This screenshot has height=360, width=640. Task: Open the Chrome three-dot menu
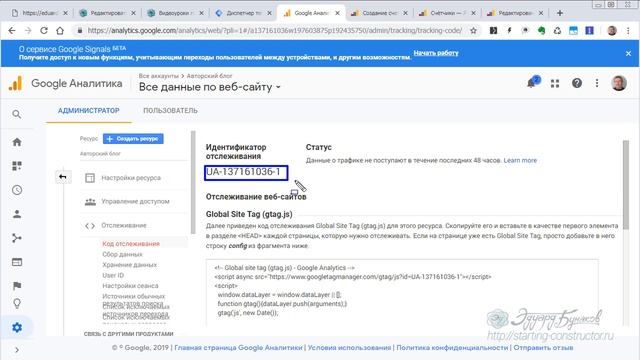tap(628, 31)
